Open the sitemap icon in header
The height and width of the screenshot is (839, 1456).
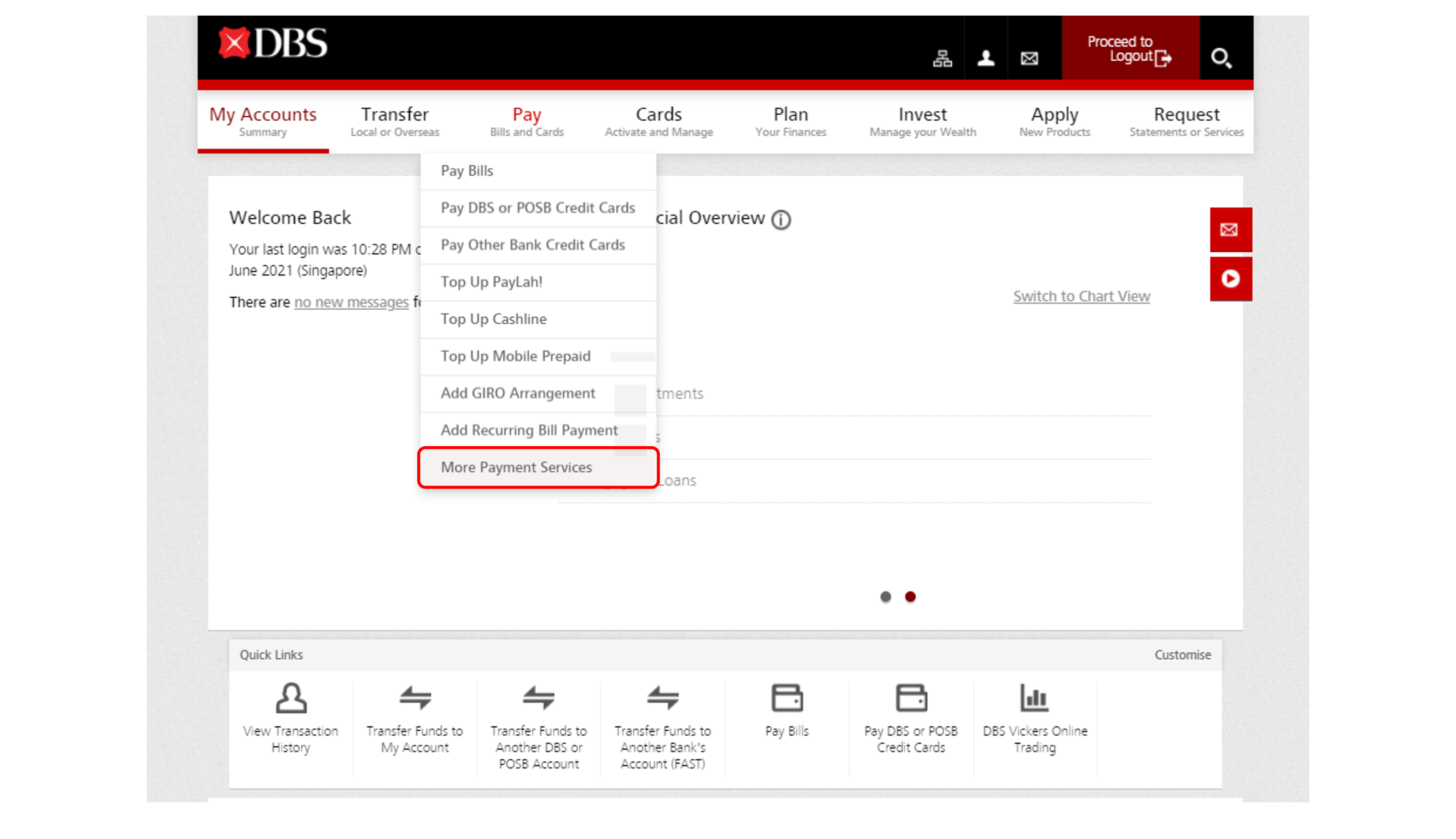(942, 58)
